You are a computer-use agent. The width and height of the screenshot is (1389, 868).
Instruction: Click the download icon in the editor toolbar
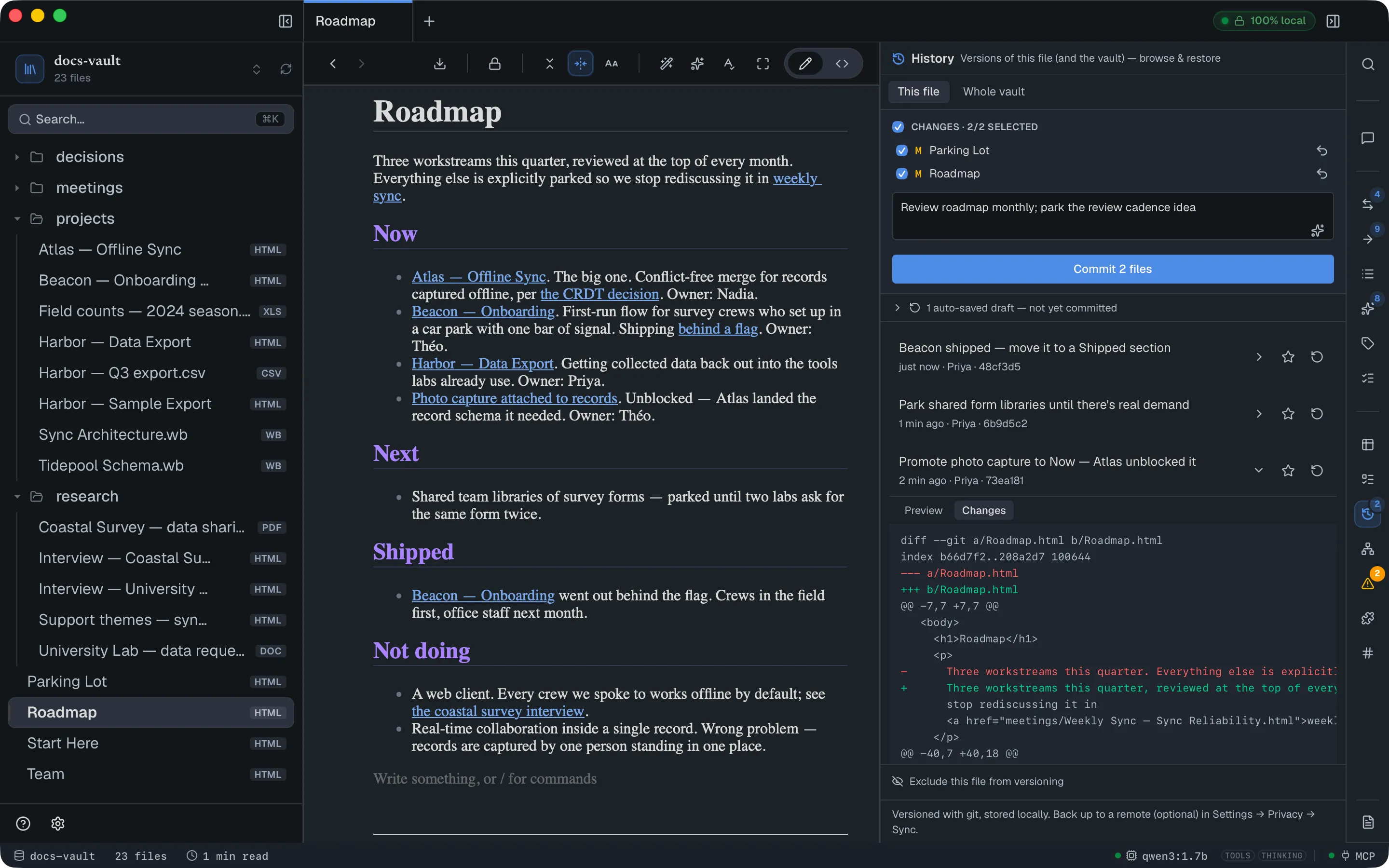440,64
